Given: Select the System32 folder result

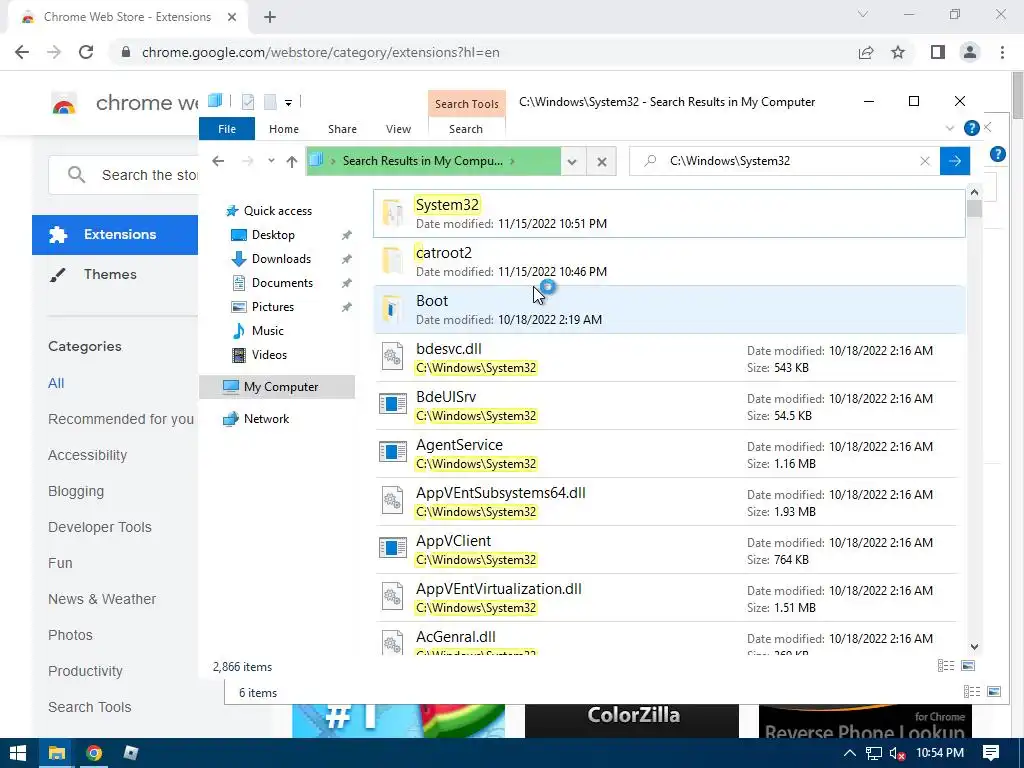Looking at the screenshot, I should pyautogui.click(x=669, y=214).
